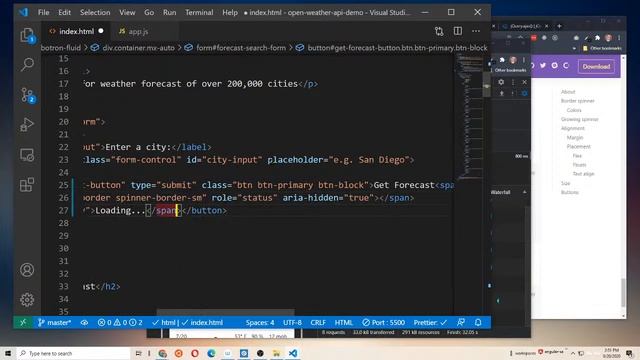Open the Accounts menu icon
Screen dimensions: 640x360
click(x=27, y=270)
